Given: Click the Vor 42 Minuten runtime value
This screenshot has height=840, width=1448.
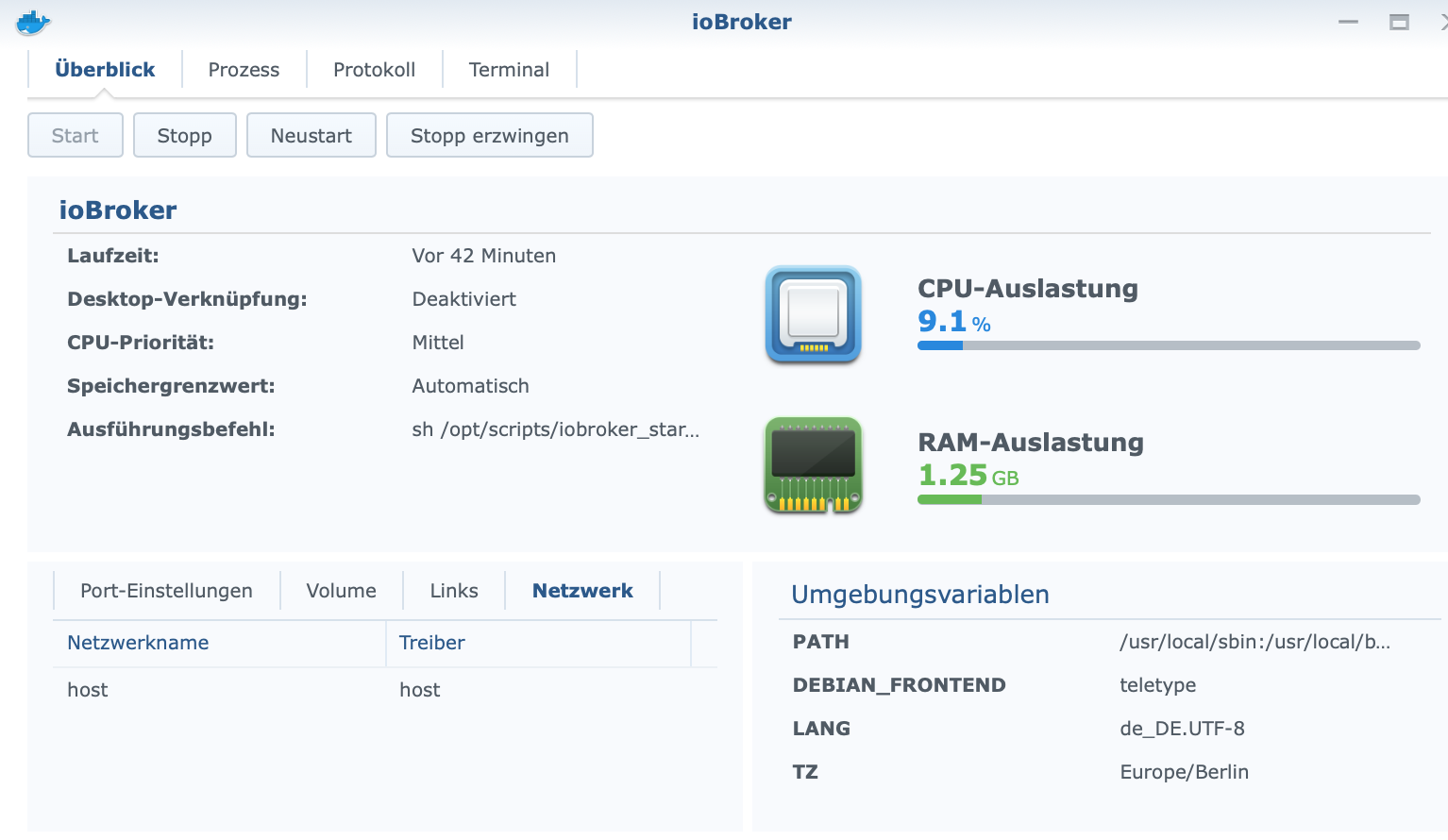Looking at the screenshot, I should (484, 256).
